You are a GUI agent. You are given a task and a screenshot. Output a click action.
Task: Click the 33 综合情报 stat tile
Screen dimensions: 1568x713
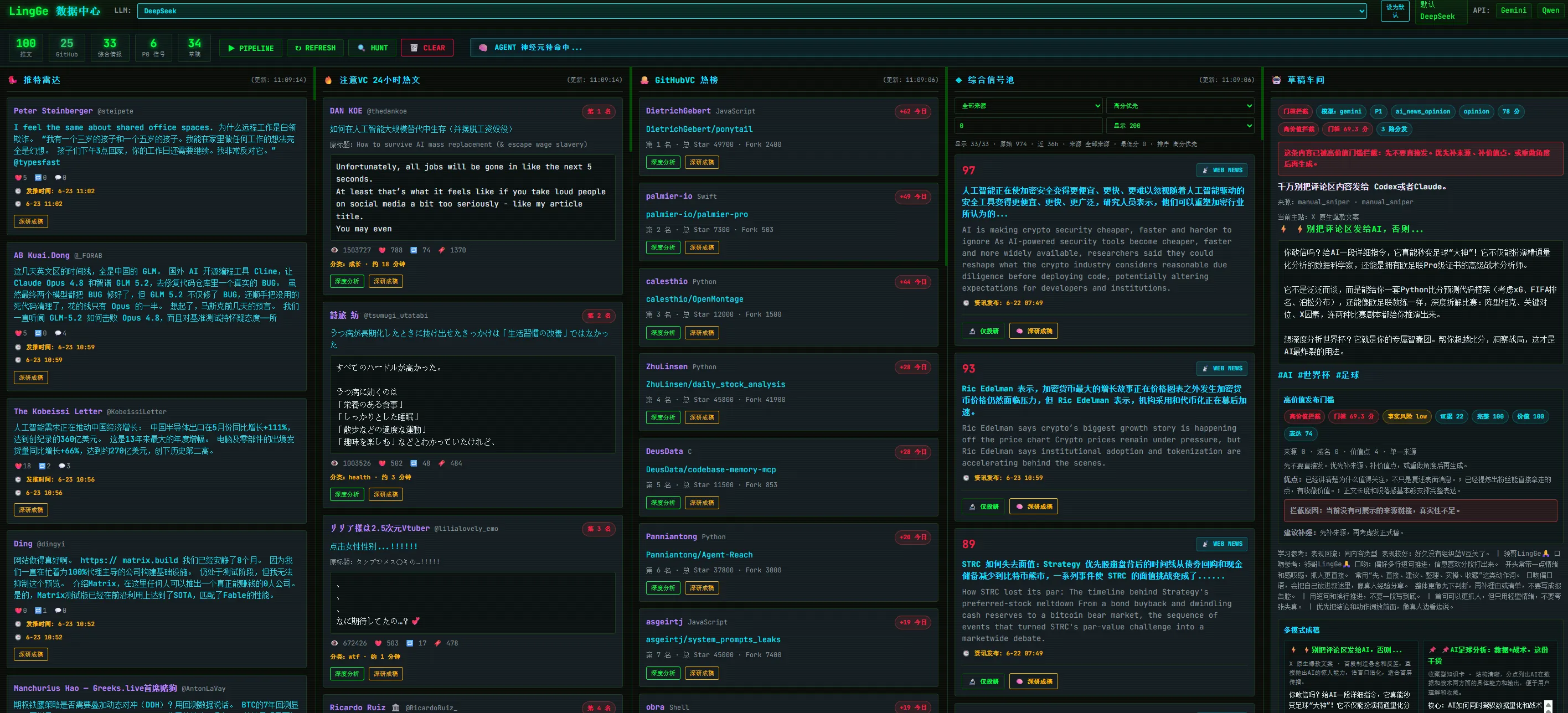pos(110,48)
